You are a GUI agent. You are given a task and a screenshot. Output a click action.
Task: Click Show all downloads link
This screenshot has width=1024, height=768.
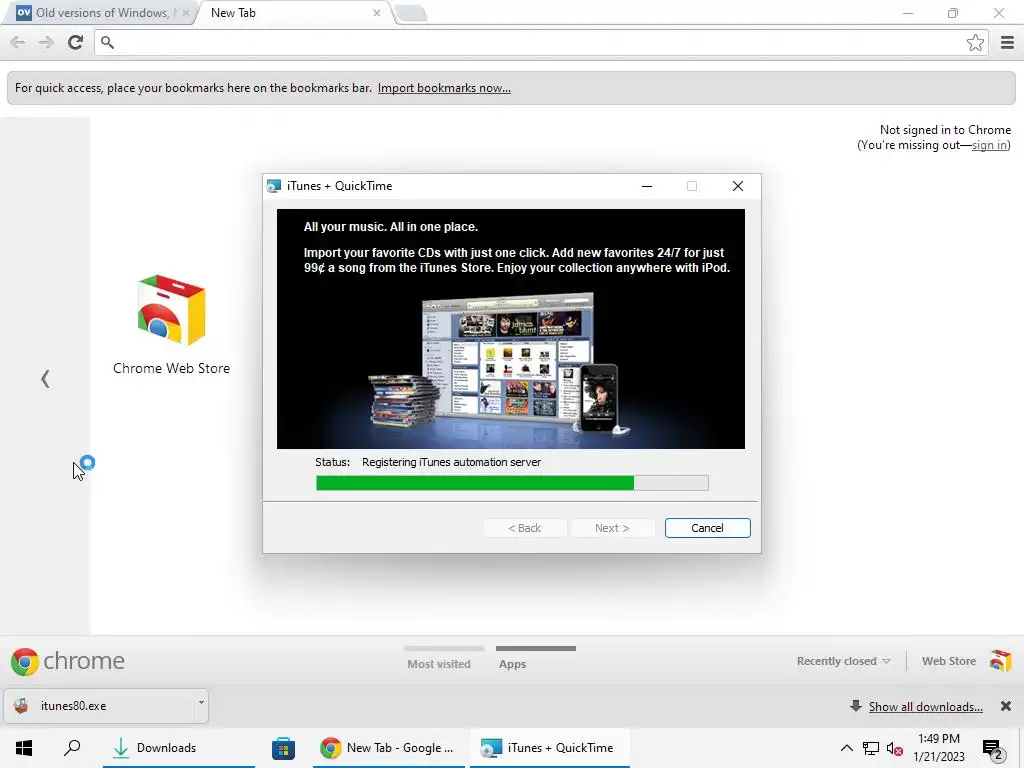point(925,707)
